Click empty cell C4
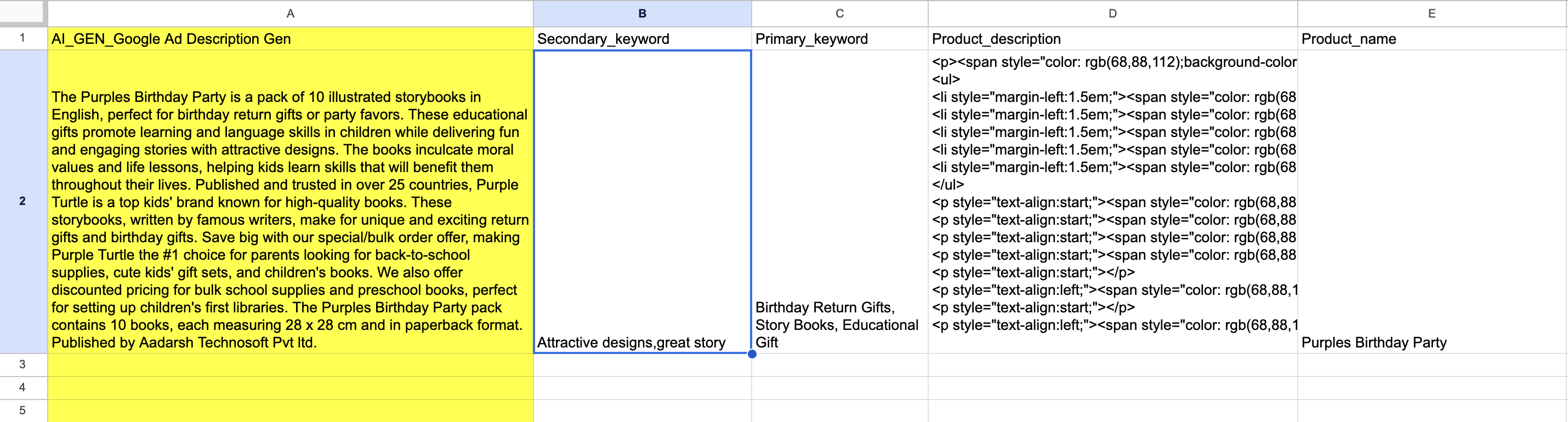The width and height of the screenshot is (1568, 422). [x=839, y=388]
